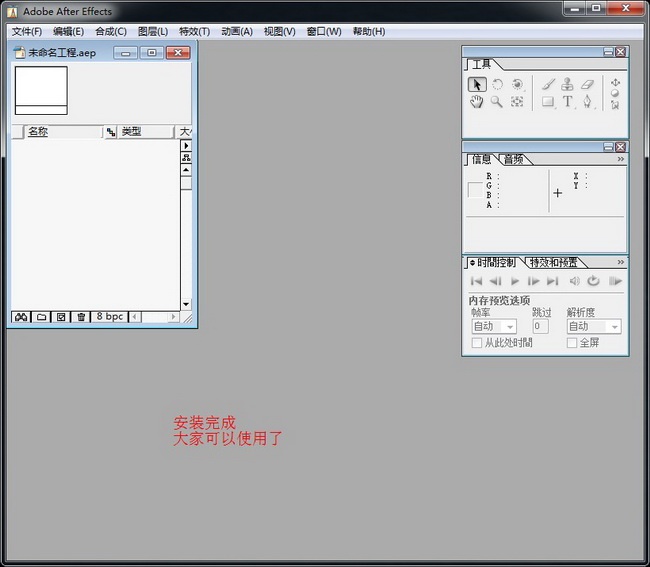Toggle audio mute speaker button

coord(574,281)
